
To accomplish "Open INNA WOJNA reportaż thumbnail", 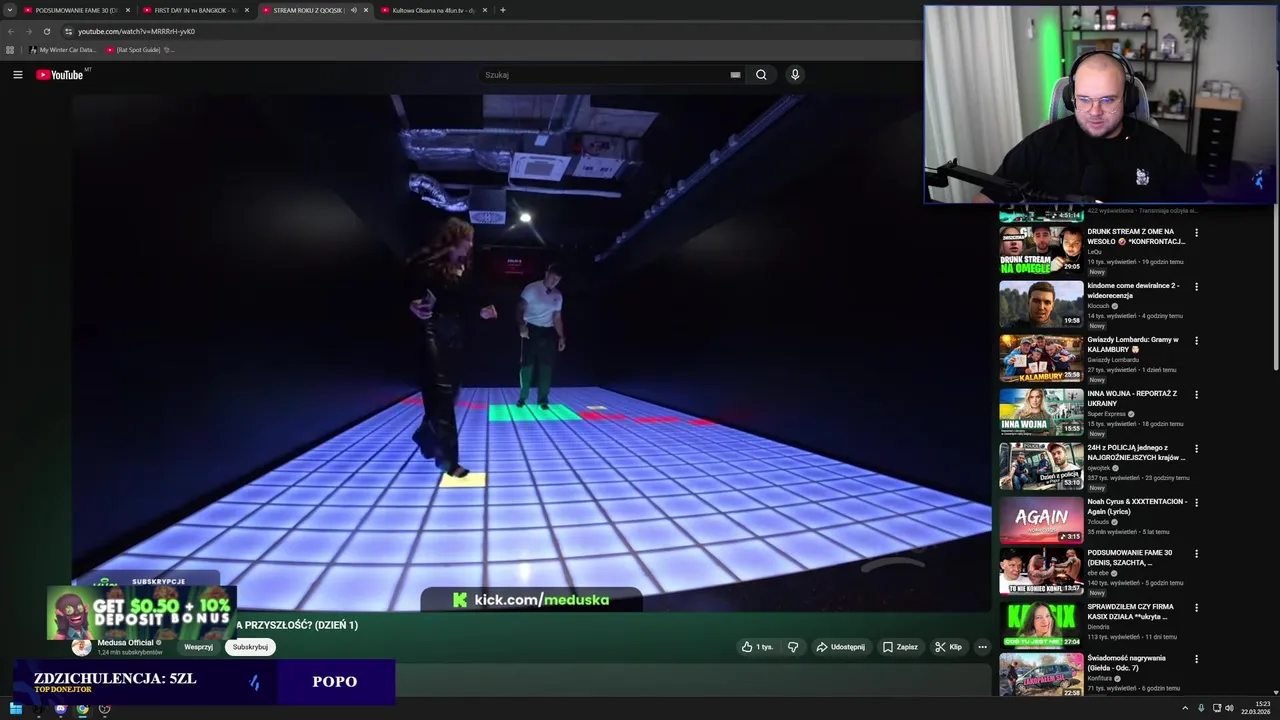I will pyautogui.click(x=1041, y=412).
